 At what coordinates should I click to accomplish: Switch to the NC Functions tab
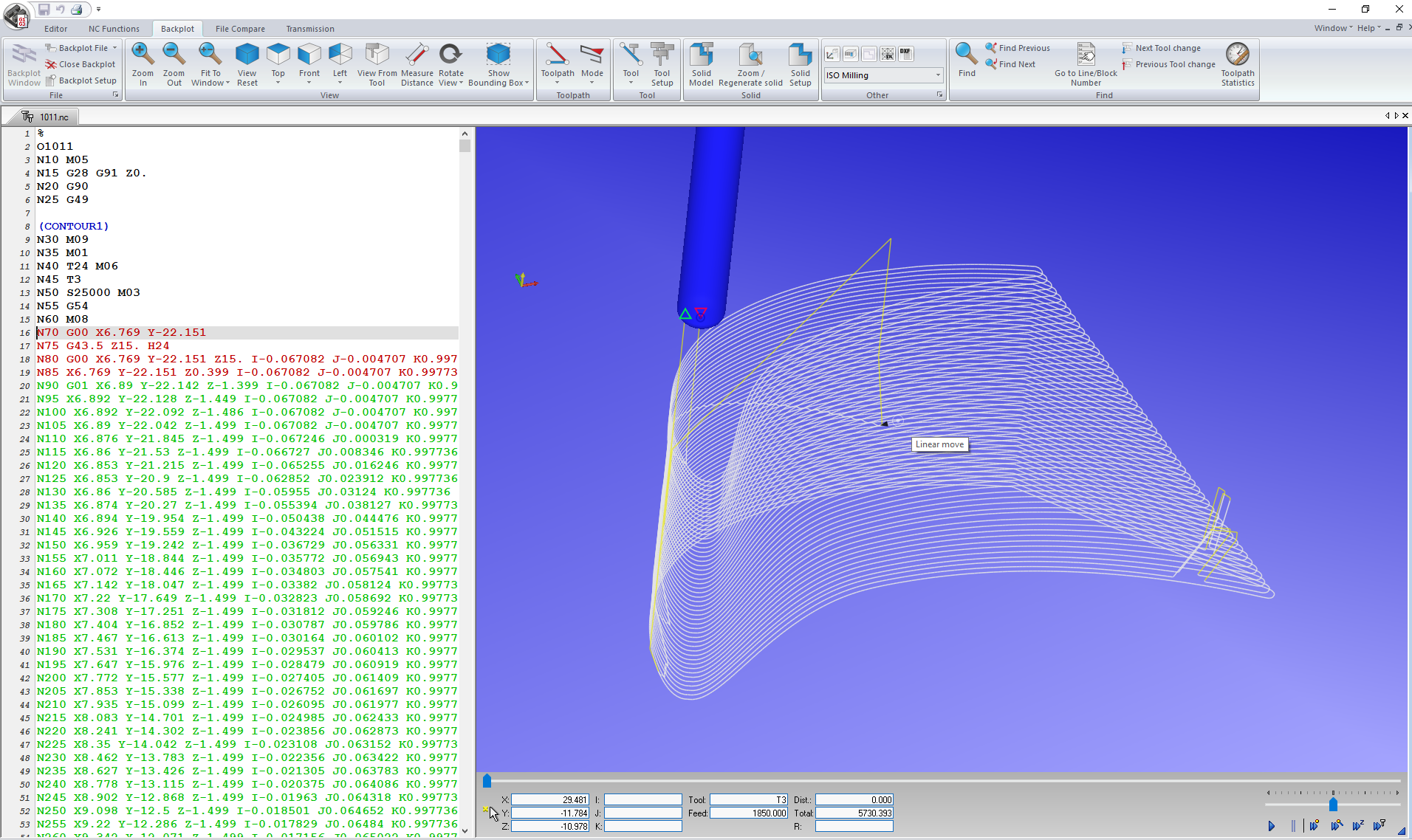pos(114,29)
